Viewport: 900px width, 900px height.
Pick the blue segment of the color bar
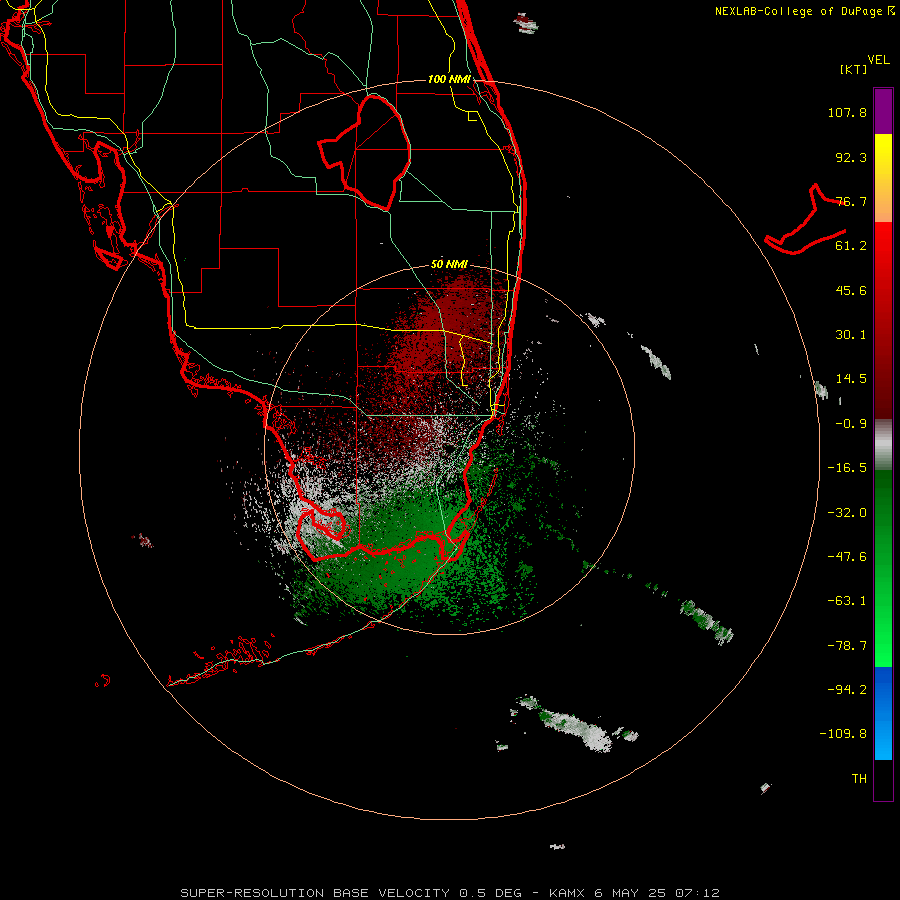click(883, 713)
